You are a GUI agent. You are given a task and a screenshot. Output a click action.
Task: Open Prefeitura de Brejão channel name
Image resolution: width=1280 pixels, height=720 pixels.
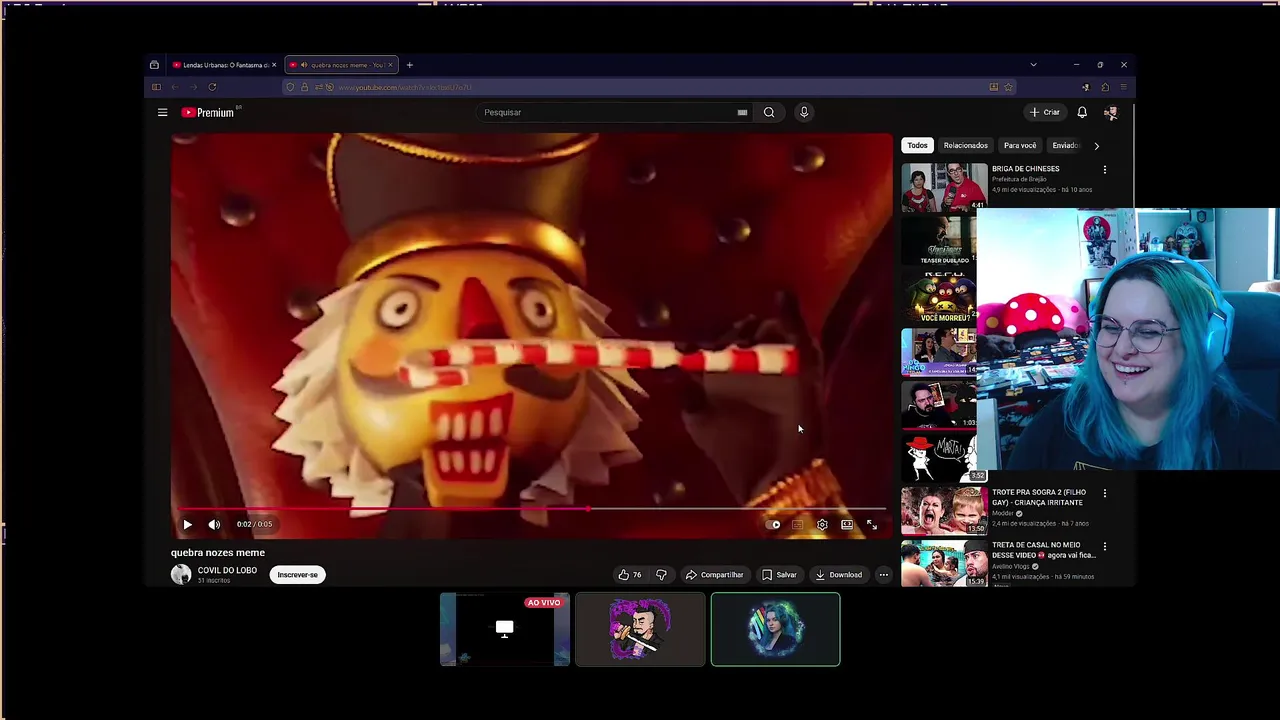click(1019, 179)
